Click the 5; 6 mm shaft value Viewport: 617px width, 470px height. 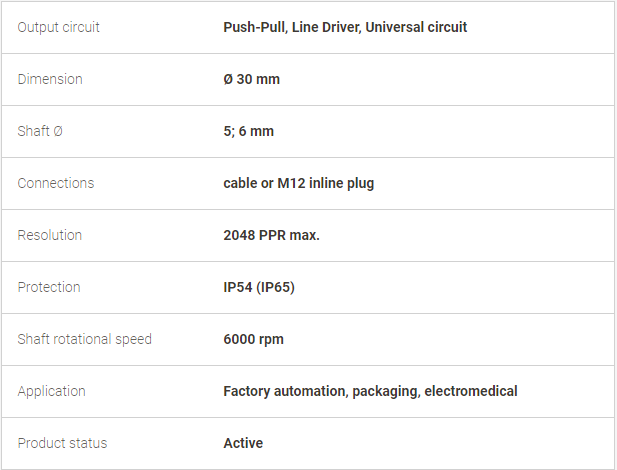(x=248, y=131)
